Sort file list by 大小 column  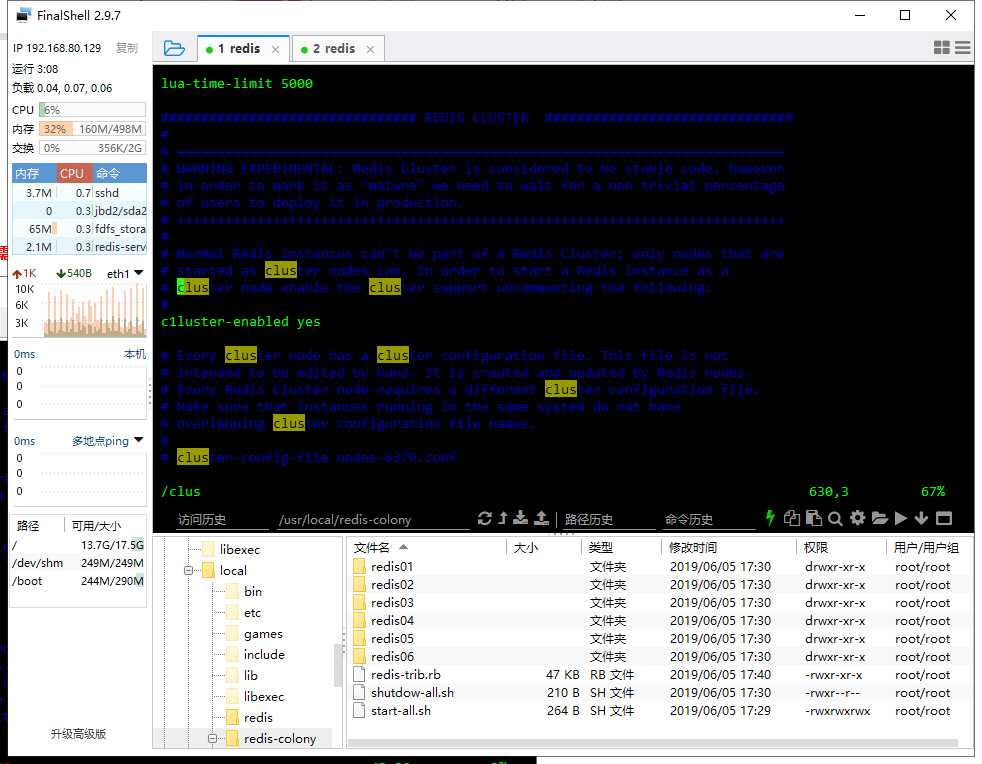point(543,547)
